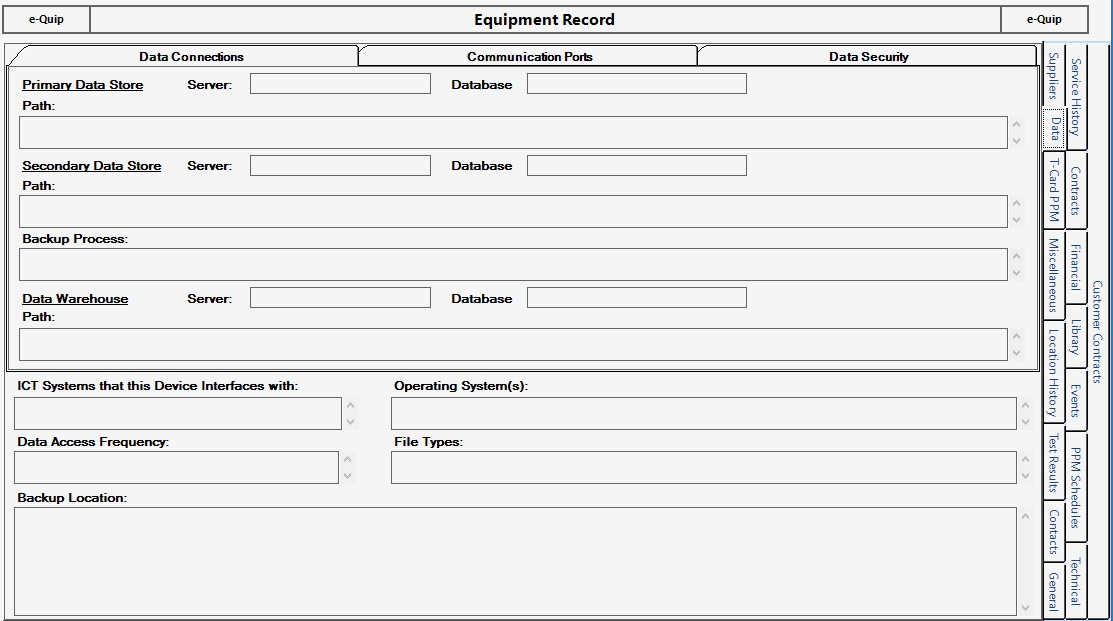Focus the Primary Data Store Database field

[x=637, y=84]
